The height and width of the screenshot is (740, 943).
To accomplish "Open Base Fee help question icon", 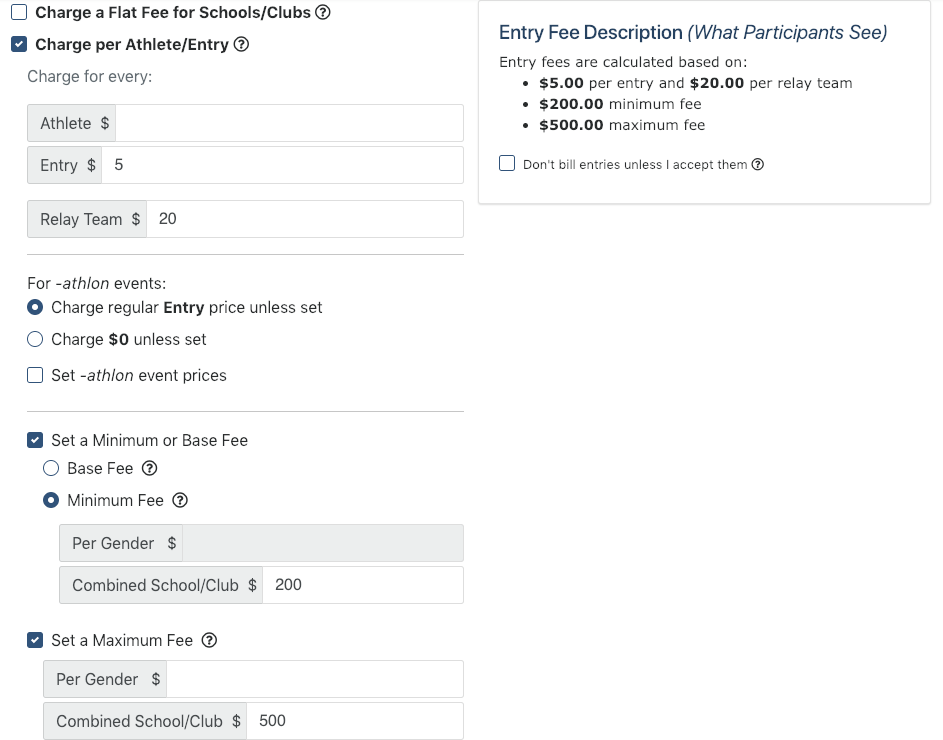I will pyautogui.click(x=150, y=468).
